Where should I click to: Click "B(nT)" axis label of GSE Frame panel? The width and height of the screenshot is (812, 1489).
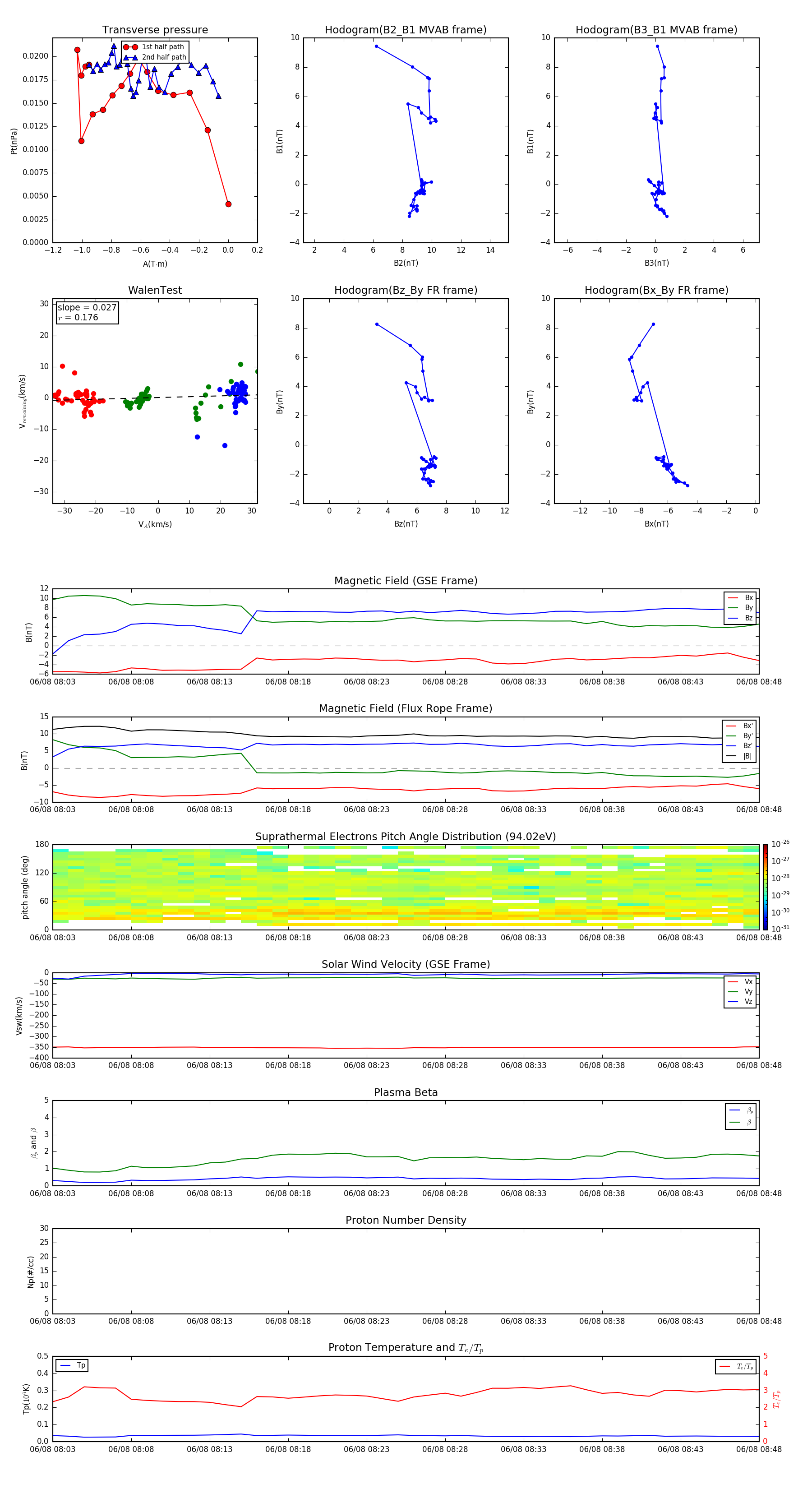click(x=28, y=632)
